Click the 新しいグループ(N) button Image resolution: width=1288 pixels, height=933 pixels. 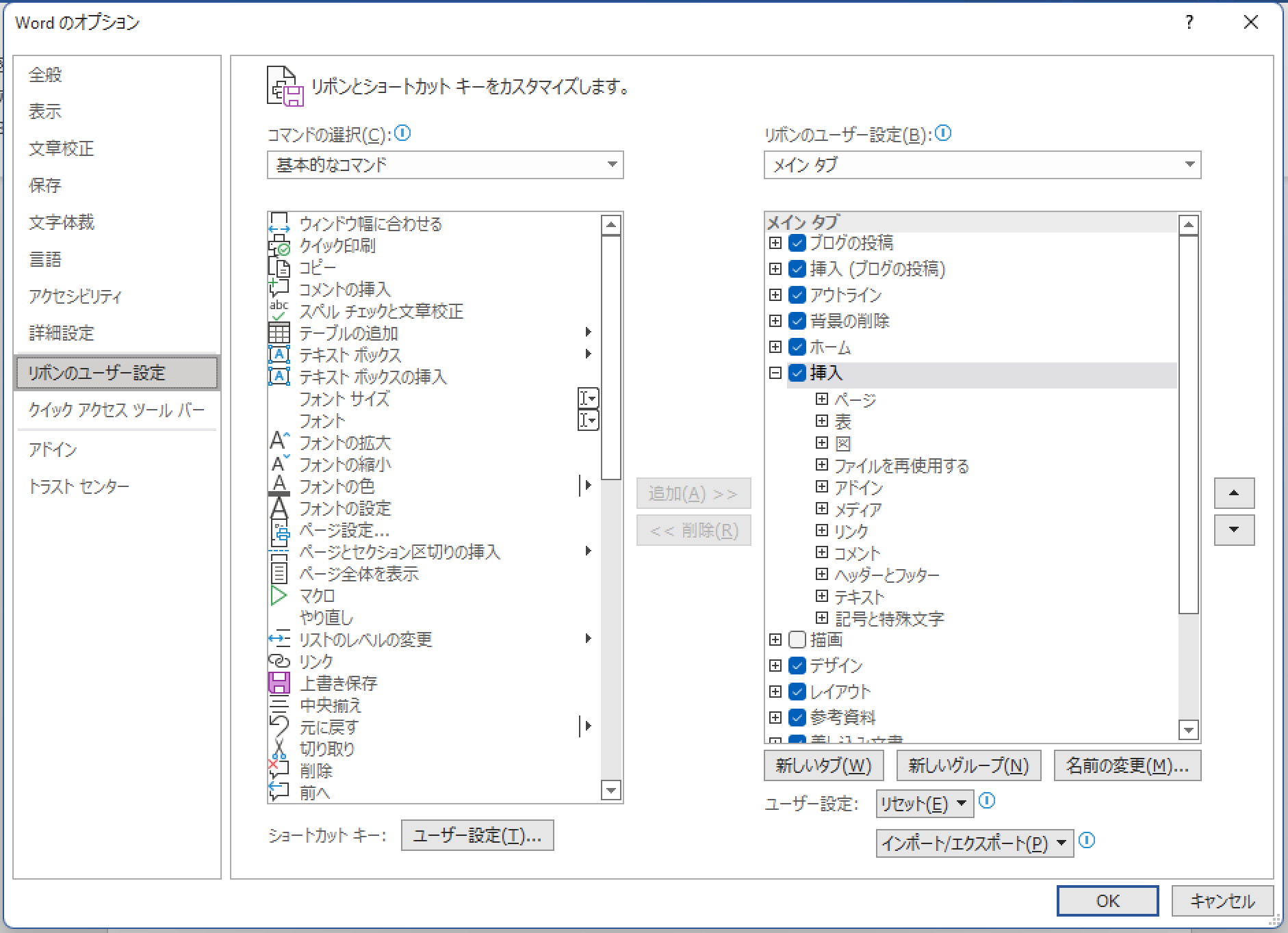tap(968, 765)
